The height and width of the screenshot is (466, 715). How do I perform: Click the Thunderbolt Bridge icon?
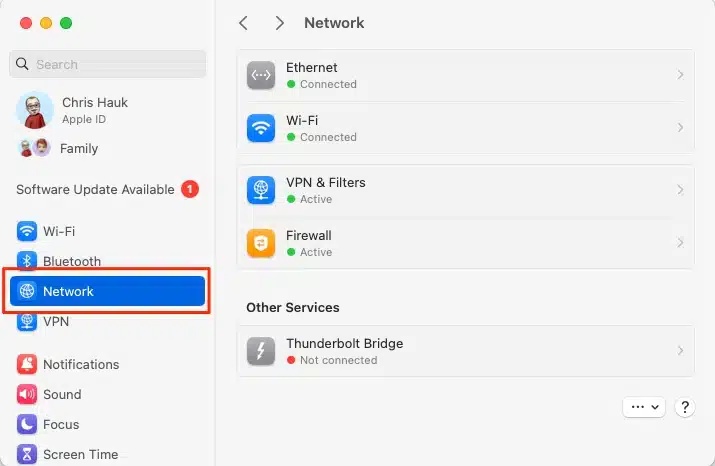point(261,351)
